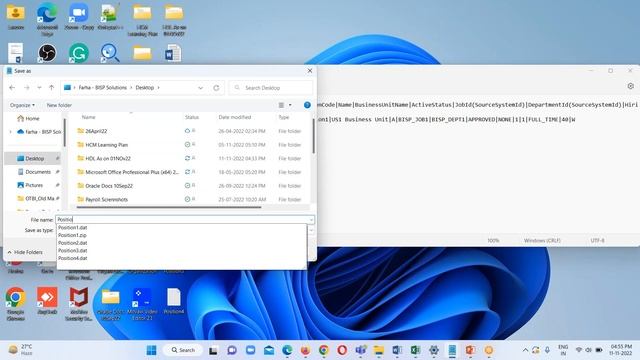Open File Explorer from taskbar
The width and height of the screenshot is (640, 360).
click(379, 350)
